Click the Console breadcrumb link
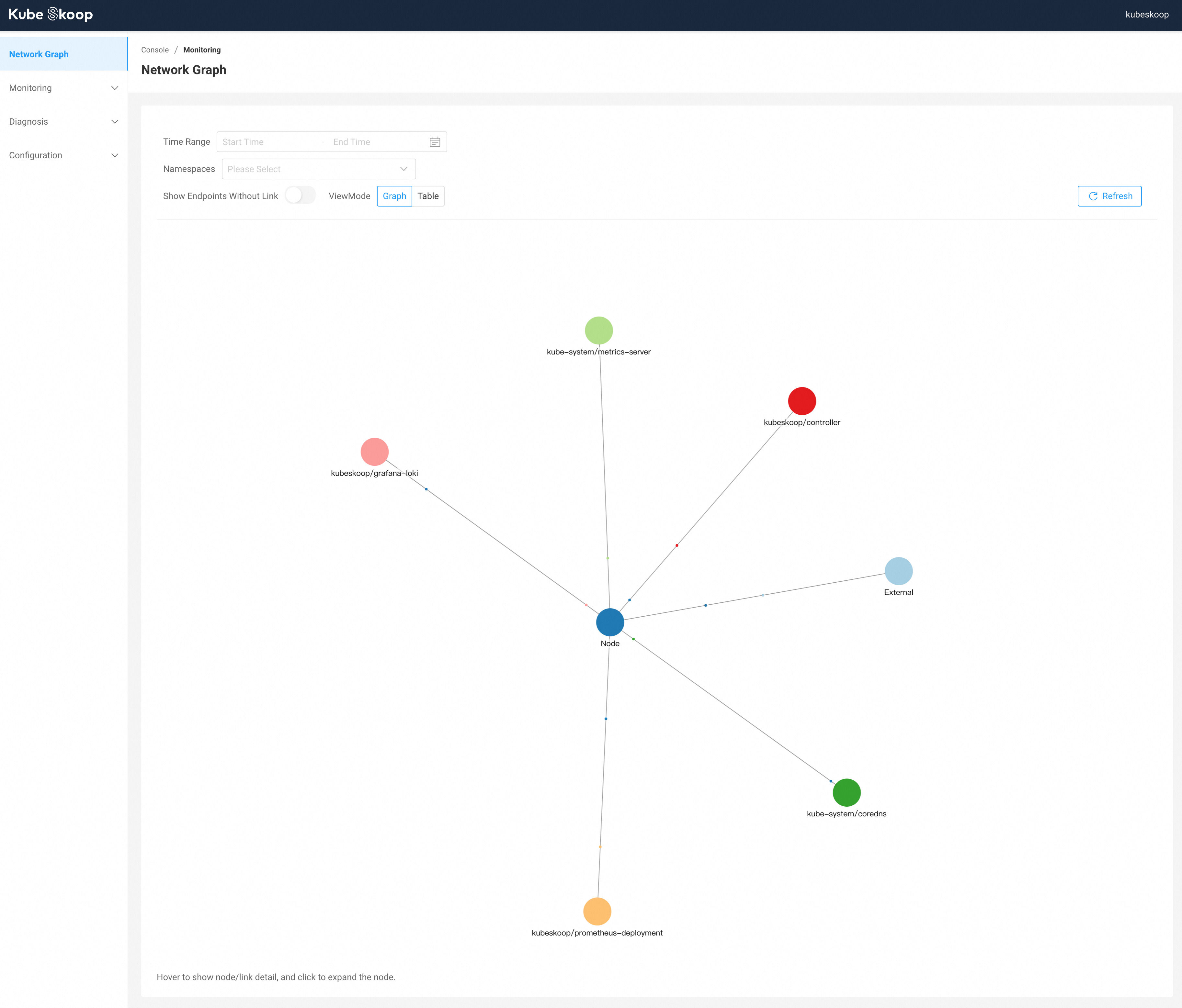This screenshot has height=1008, width=1182. click(154, 50)
